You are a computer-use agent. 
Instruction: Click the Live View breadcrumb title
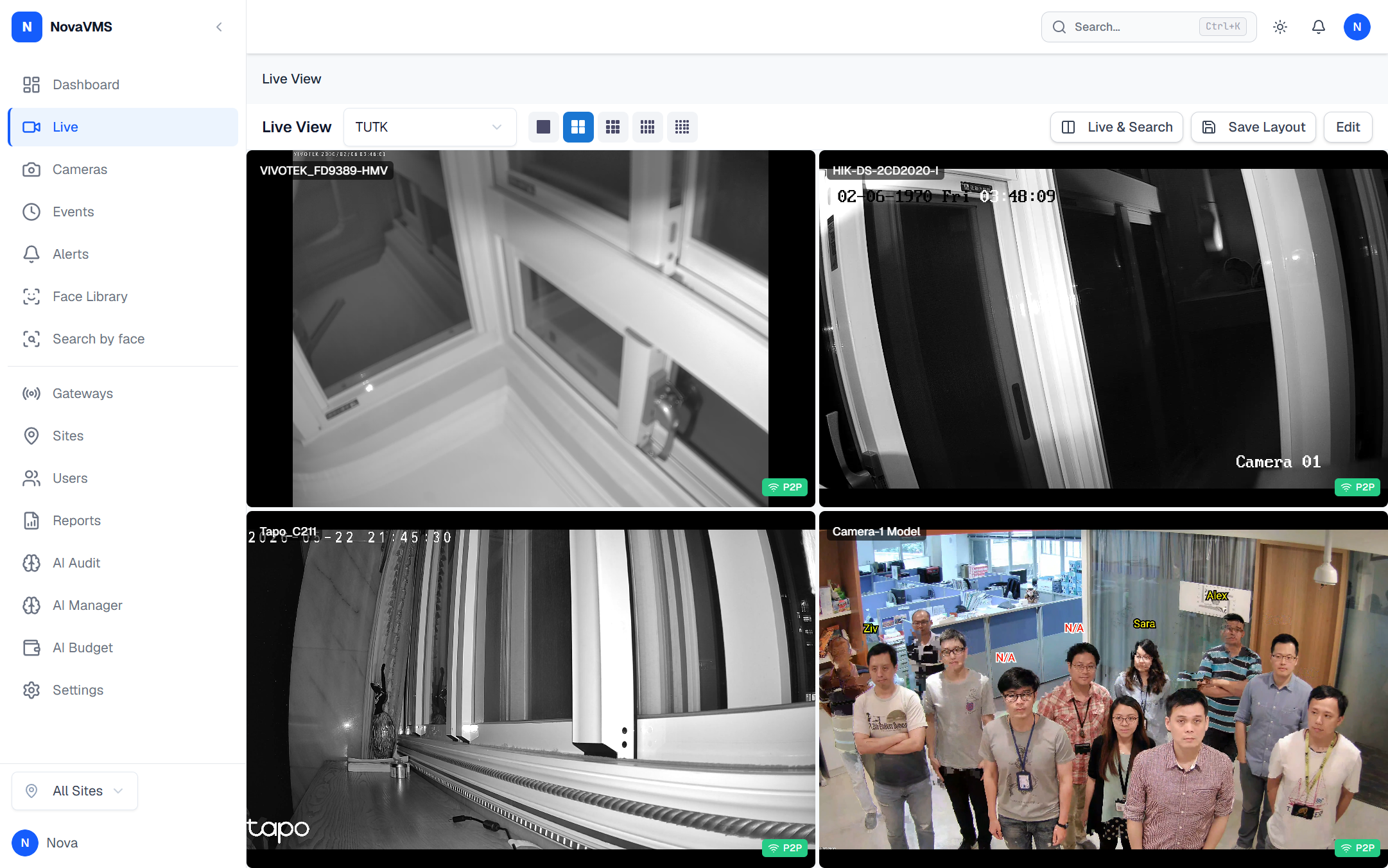(x=291, y=79)
